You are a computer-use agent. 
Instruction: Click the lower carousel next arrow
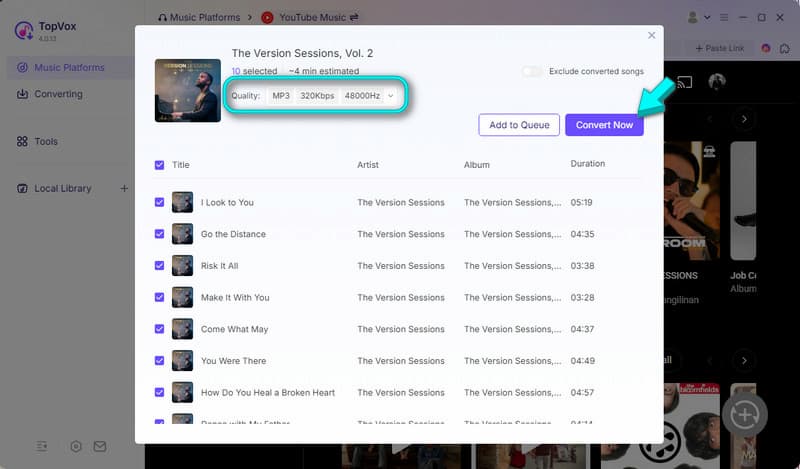744,360
